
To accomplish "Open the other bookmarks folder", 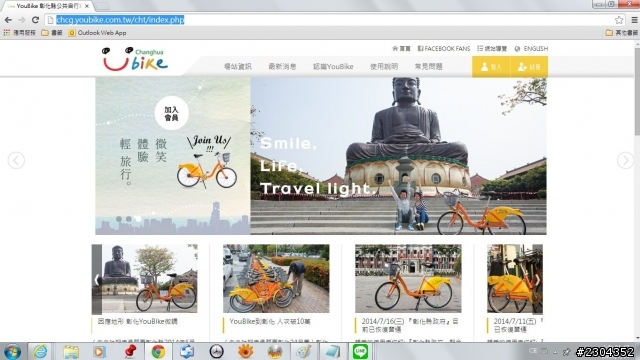I will pos(622,33).
